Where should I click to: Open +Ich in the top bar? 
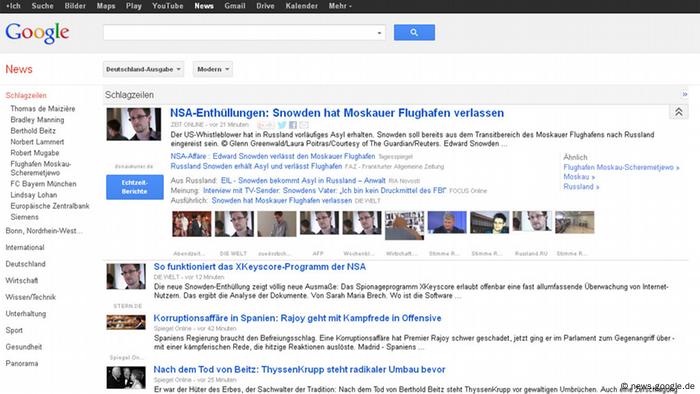point(13,6)
